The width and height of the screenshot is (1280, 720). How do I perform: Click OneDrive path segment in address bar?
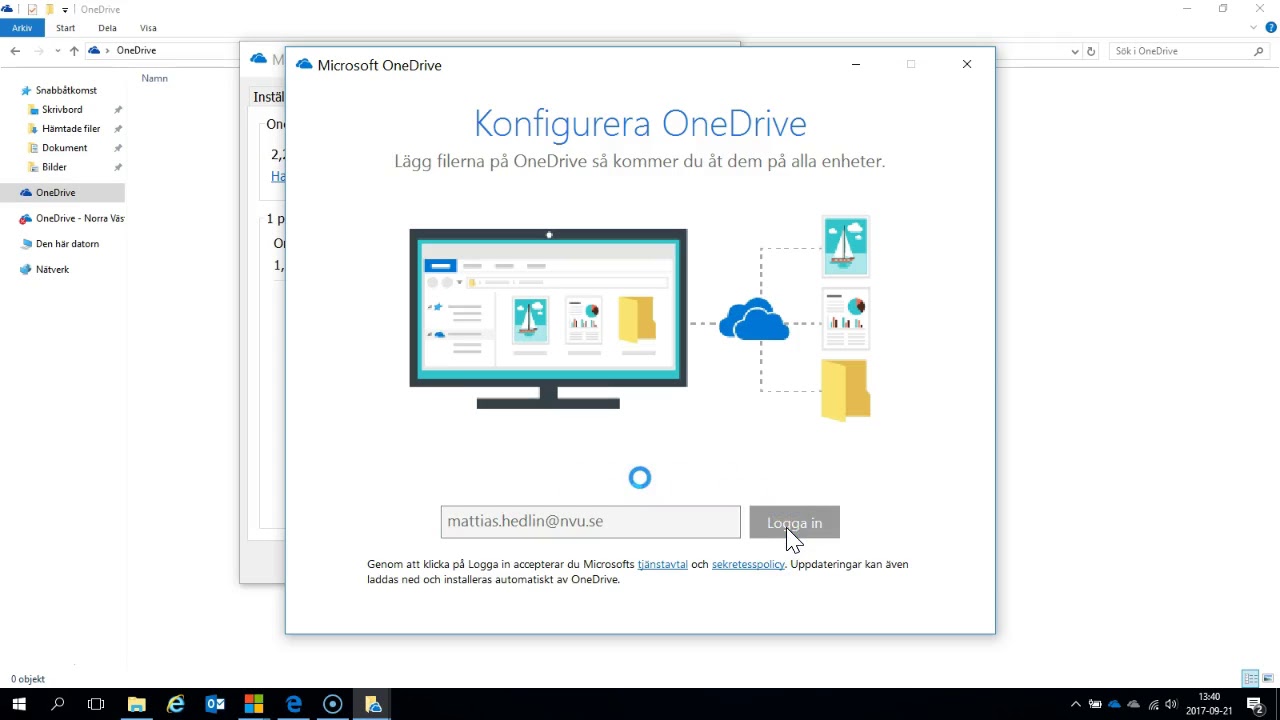(136, 50)
